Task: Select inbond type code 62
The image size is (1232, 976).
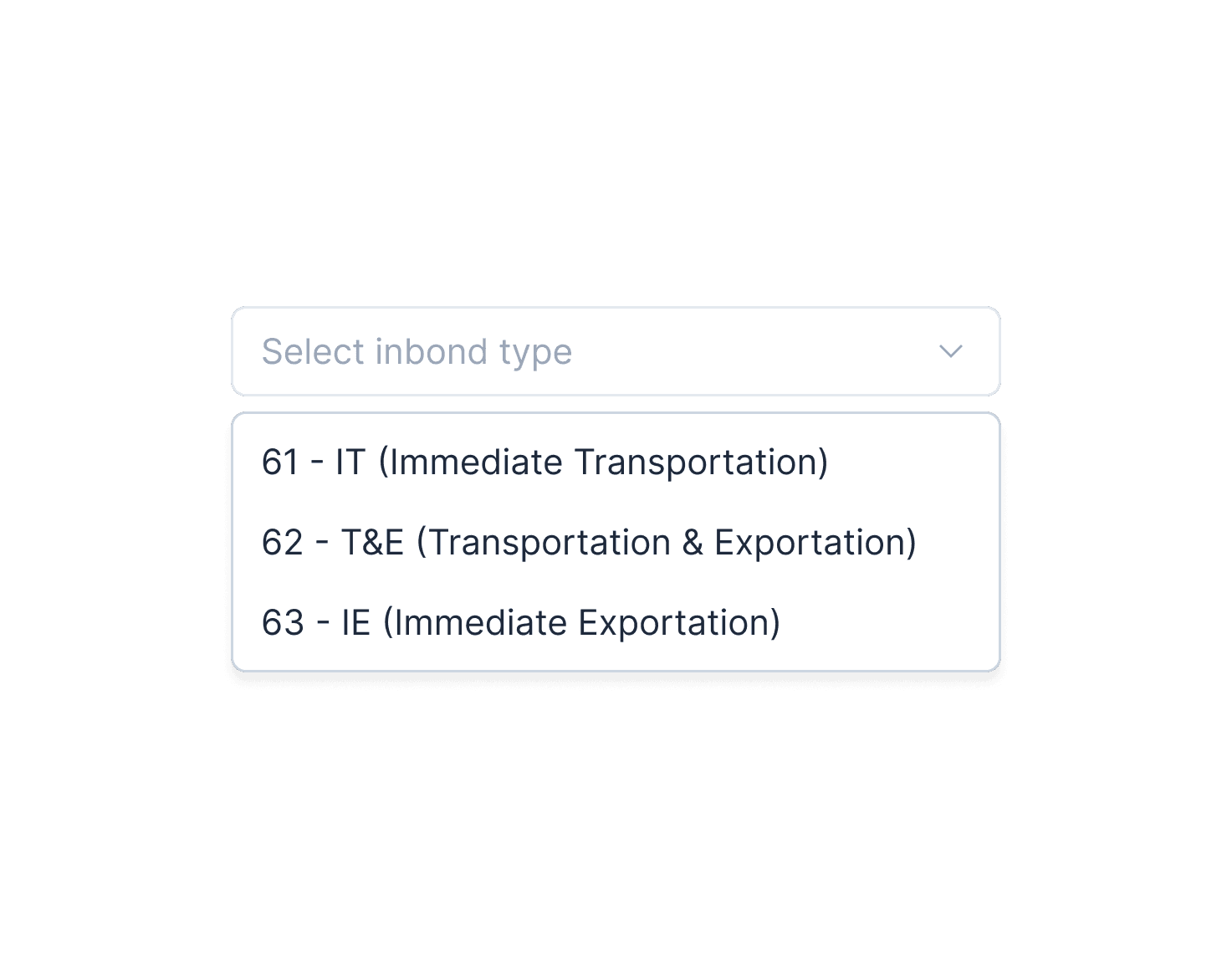Action: point(589,543)
